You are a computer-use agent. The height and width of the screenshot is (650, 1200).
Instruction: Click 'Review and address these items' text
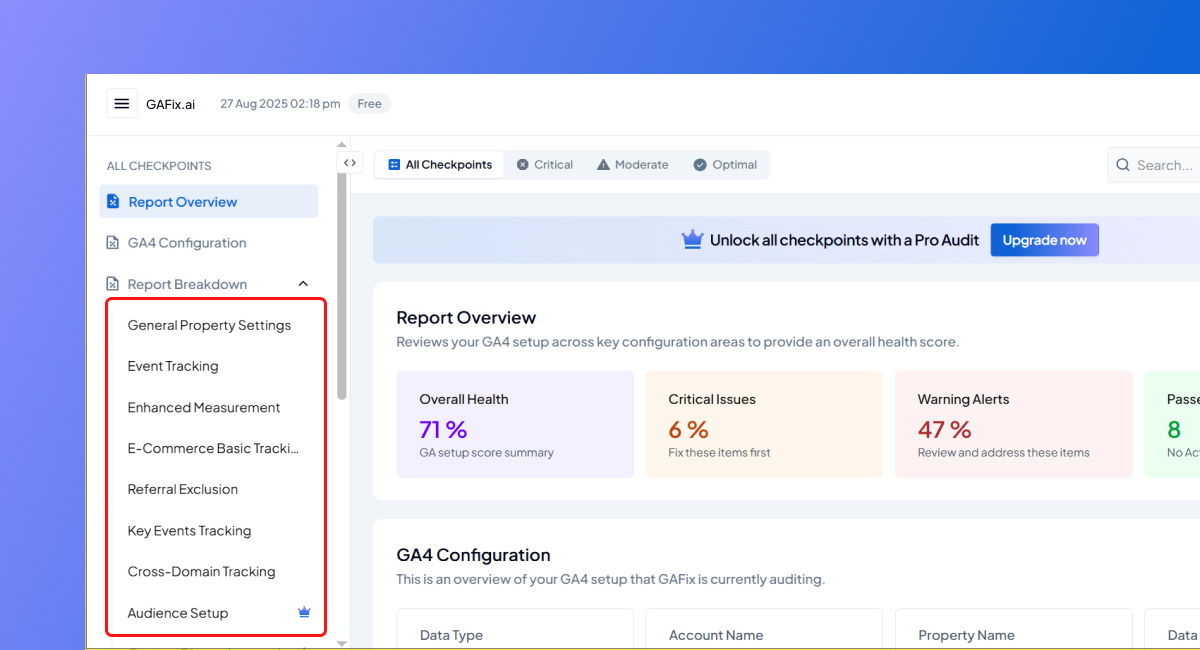1004,453
